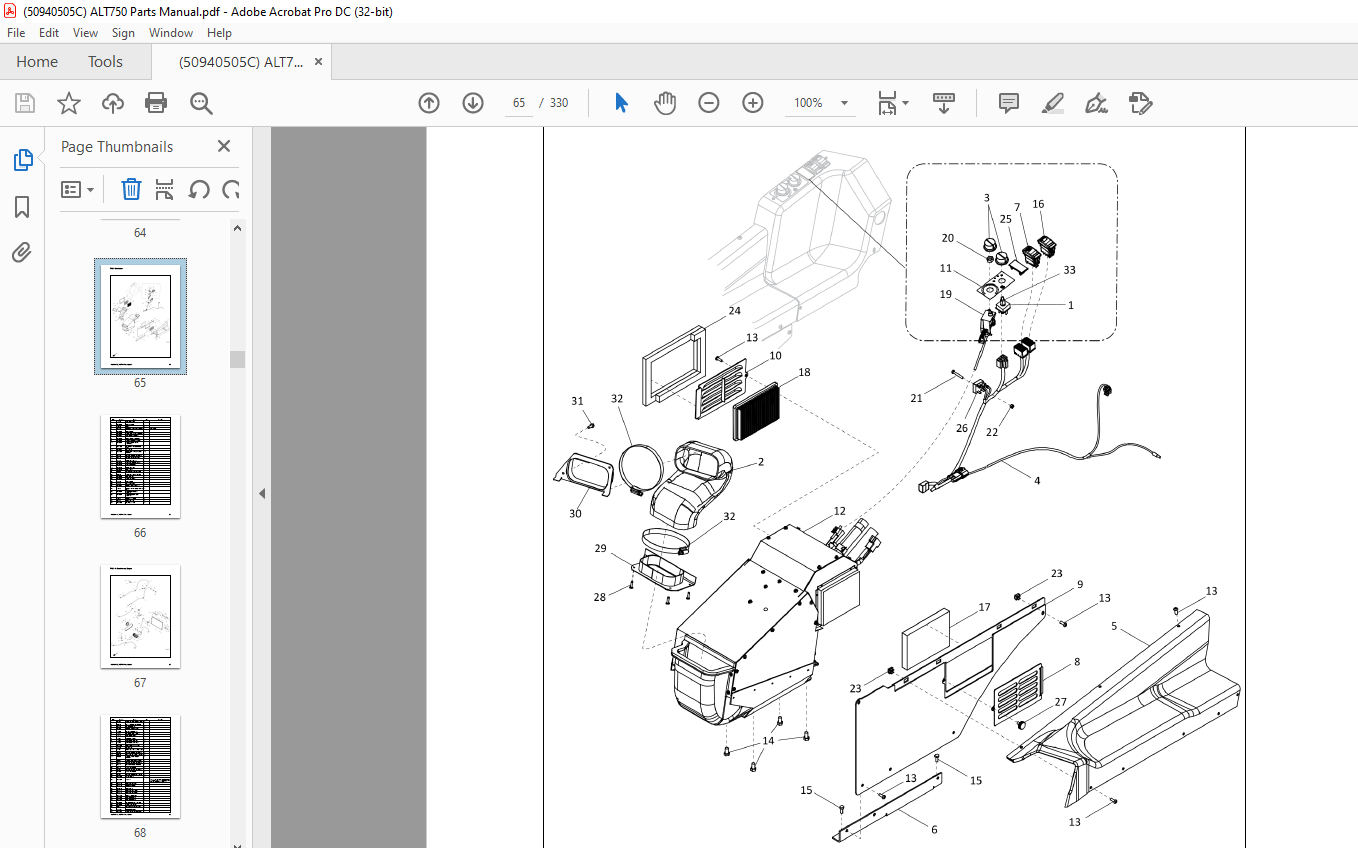Switch to the Home tab
The height and width of the screenshot is (848, 1358).
[x=37, y=62]
